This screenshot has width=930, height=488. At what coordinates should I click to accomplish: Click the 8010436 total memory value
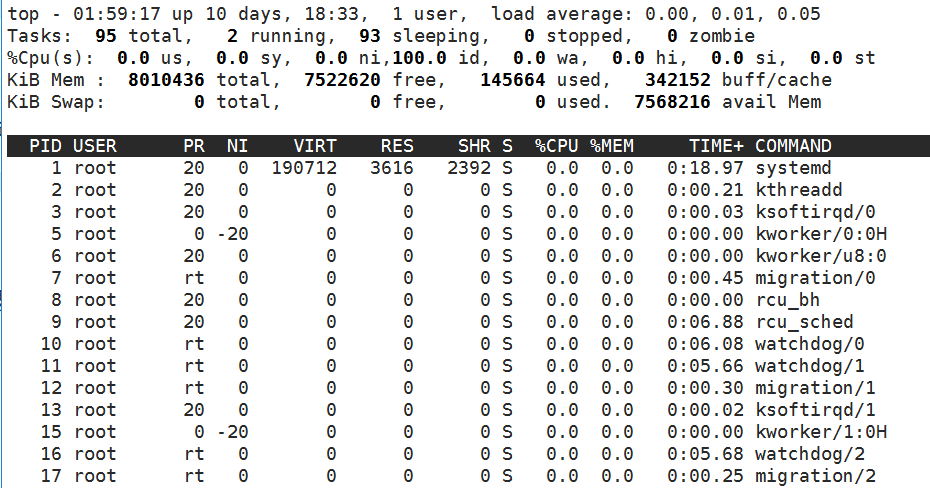(x=166, y=80)
